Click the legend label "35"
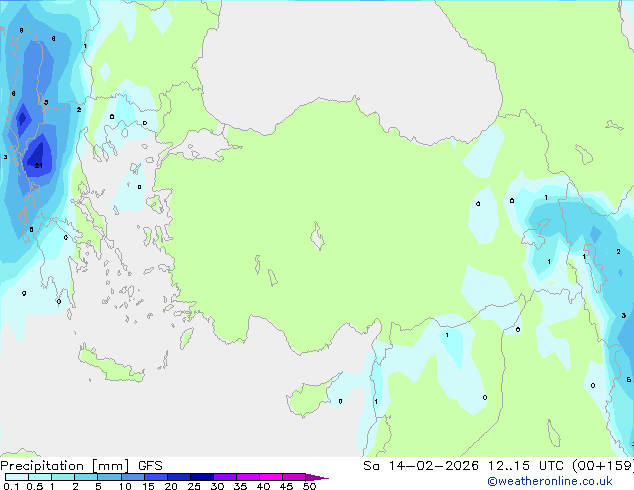Image resolution: width=634 pixels, height=490 pixels. 240,486
